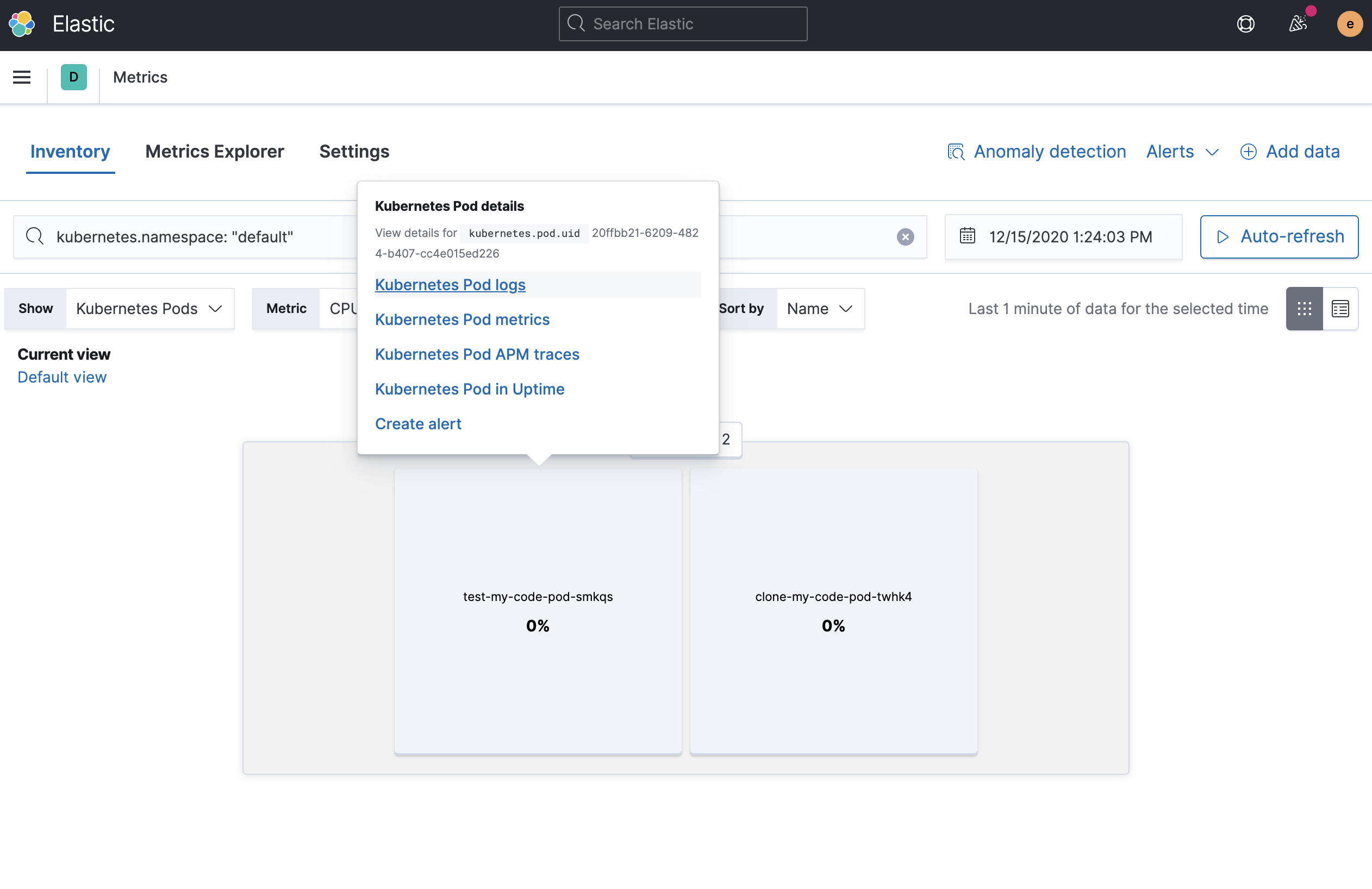Switch to table view
The height and width of the screenshot is (889, 1372).
tap(1340, 309)
